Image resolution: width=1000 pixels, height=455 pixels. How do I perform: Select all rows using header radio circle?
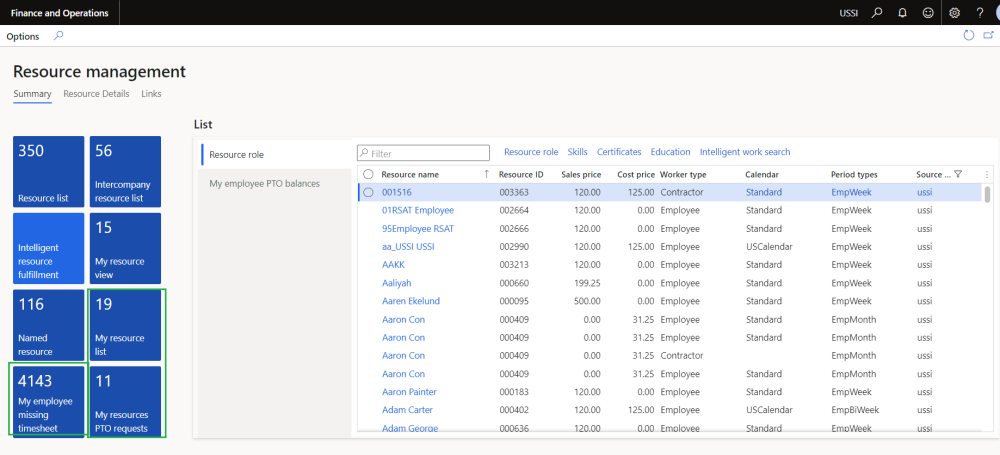point(368,175)
